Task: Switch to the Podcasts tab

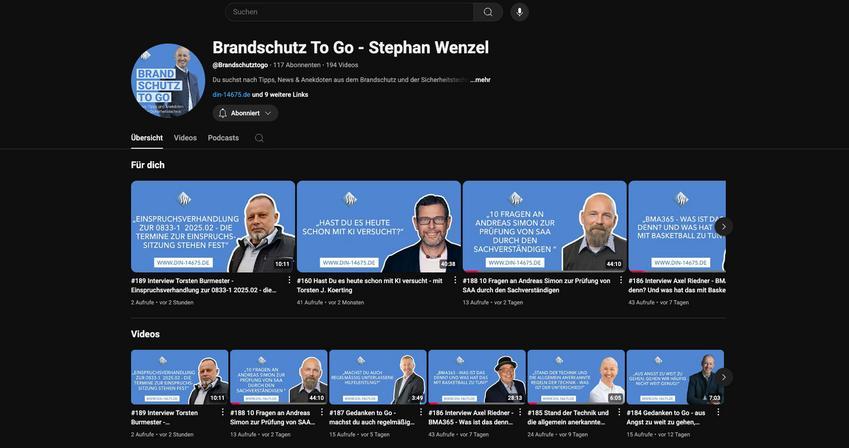Action: 223,138
